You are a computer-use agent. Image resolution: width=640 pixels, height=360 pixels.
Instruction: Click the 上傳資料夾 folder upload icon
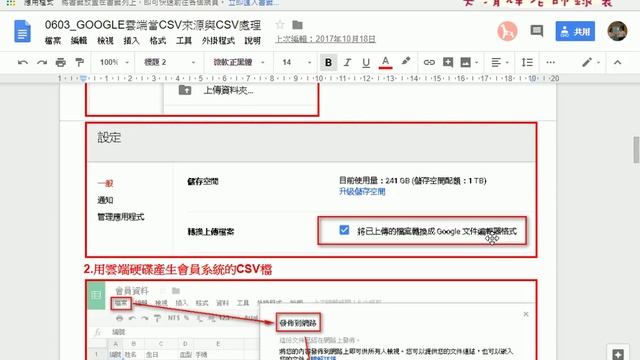coord(185,90)
